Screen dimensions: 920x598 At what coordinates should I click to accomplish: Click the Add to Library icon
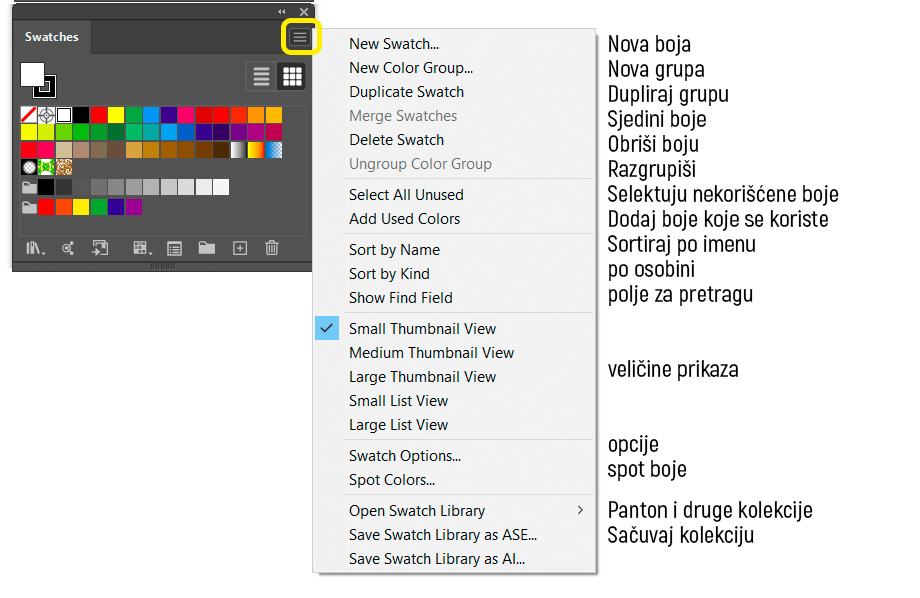(x=100, y=248)
